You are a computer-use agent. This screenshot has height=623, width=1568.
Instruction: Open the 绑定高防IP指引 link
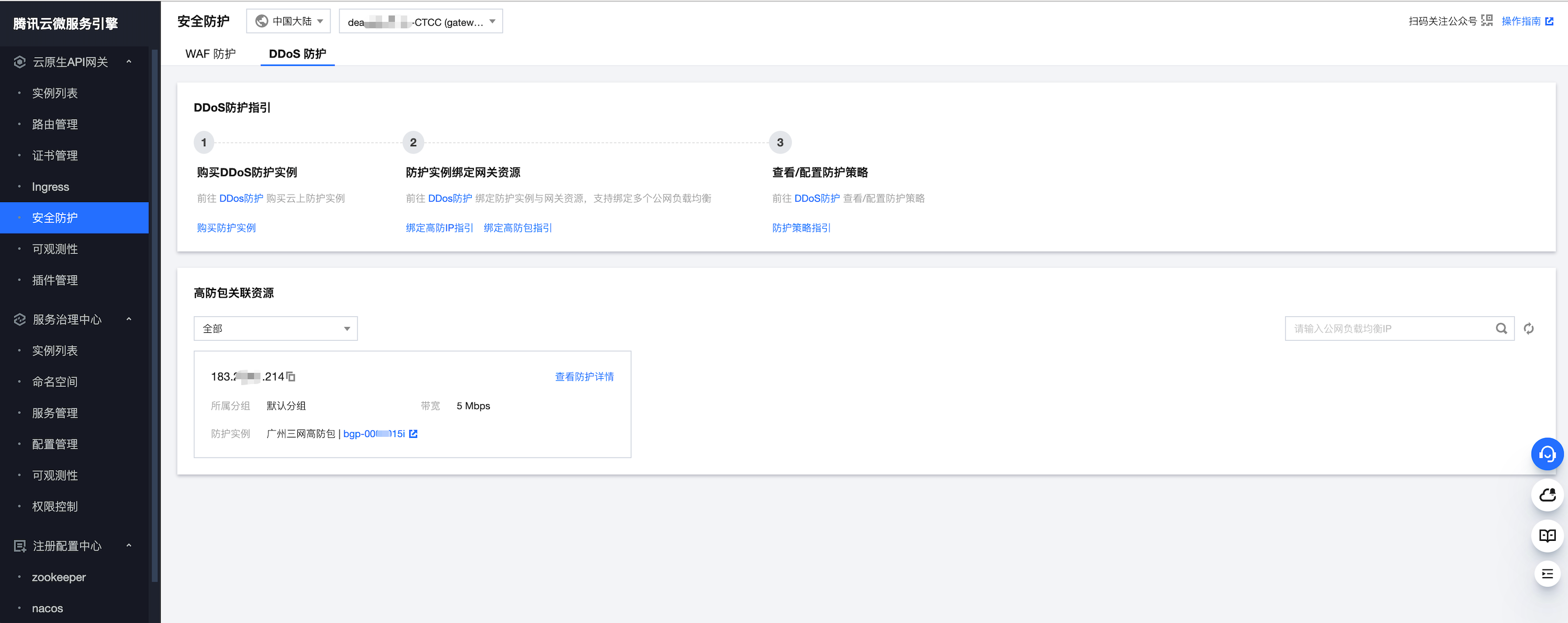point(439,228)
